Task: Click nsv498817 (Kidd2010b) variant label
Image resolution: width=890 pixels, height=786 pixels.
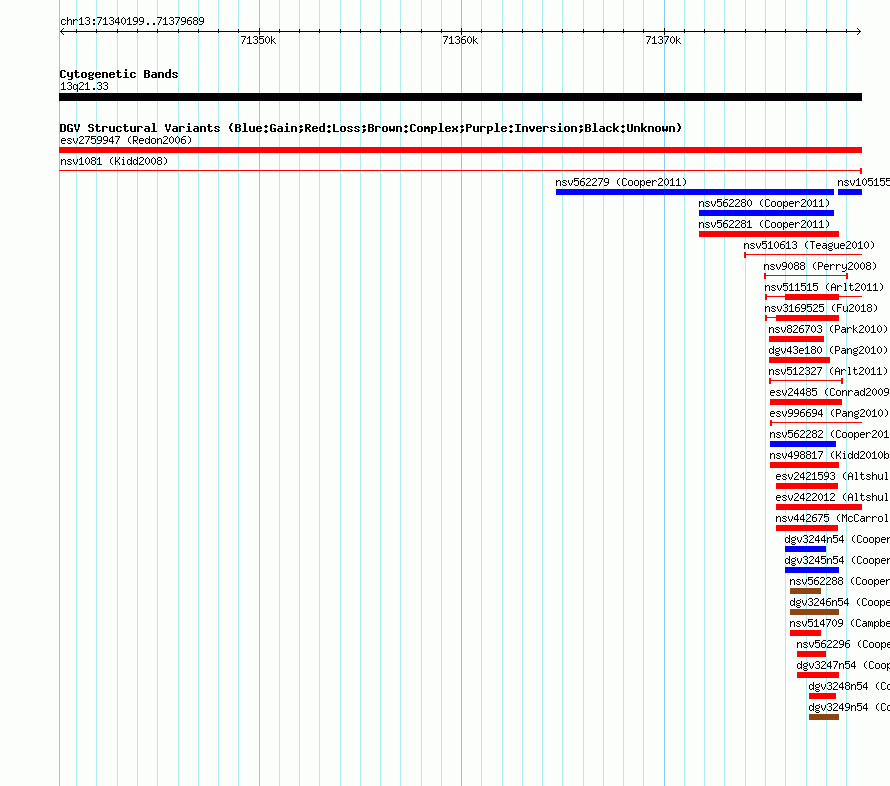Action: (829, 455)
